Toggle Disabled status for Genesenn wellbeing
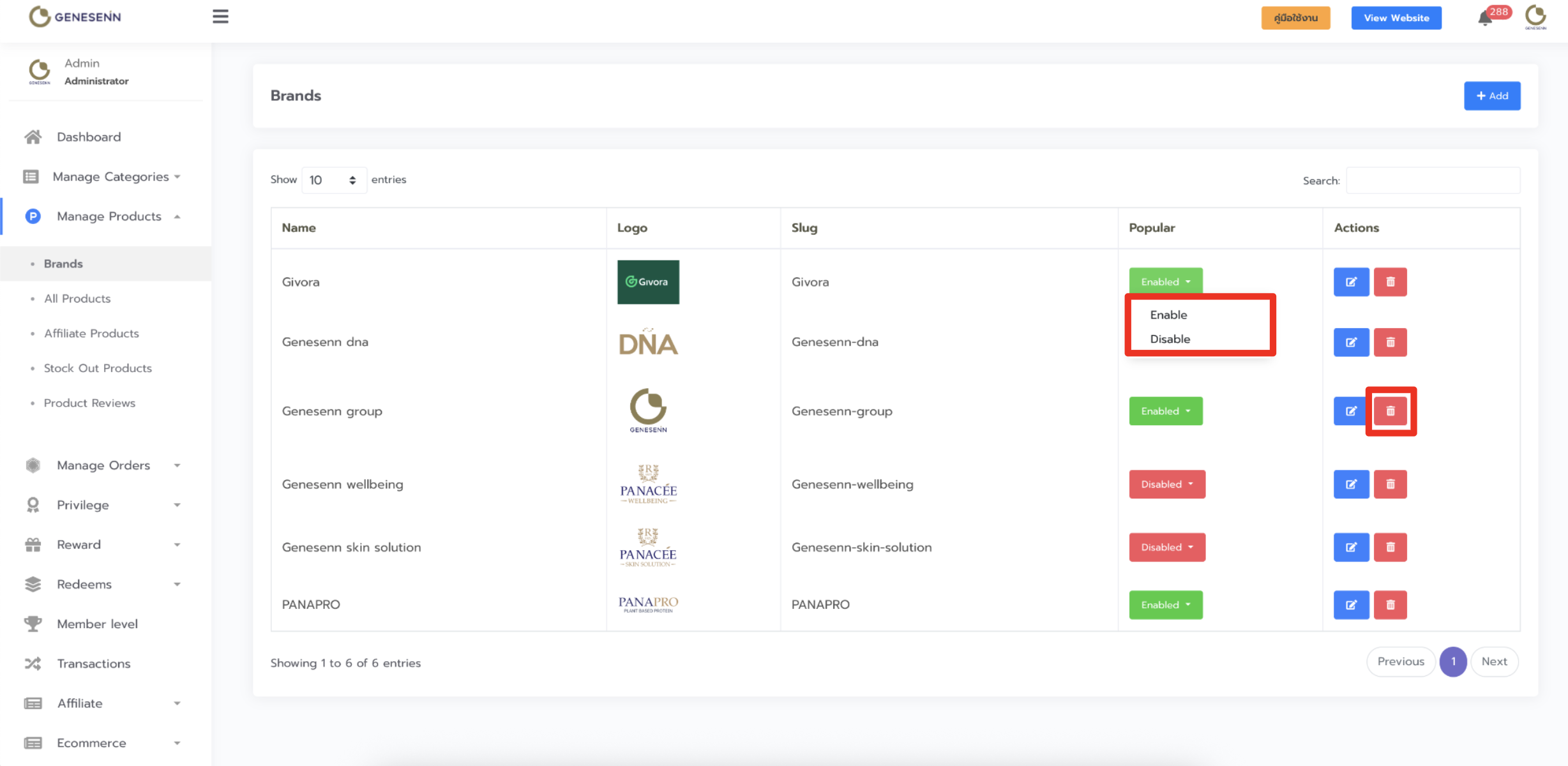 click(x=1166, y=484)
